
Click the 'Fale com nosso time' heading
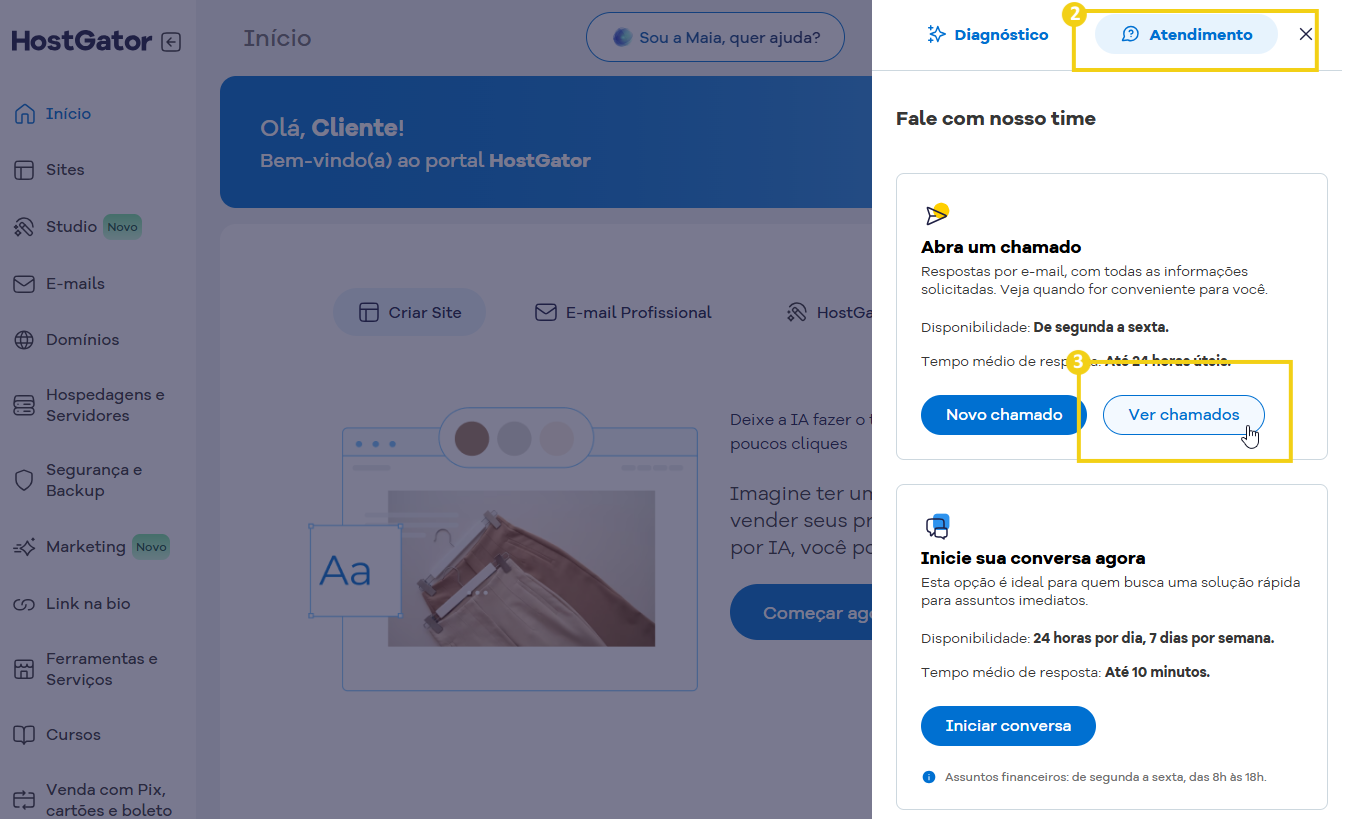point(996,119)
